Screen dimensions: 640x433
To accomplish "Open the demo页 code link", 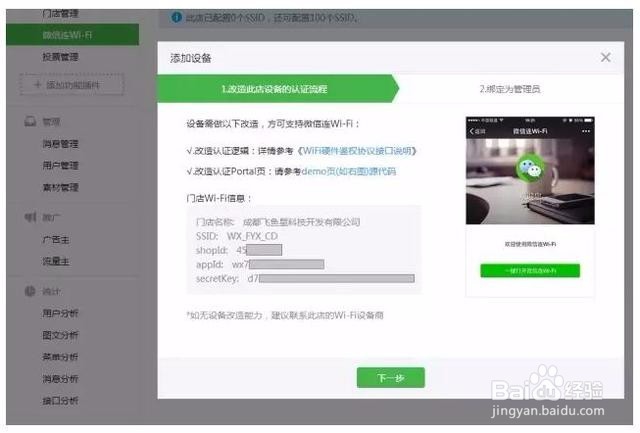I will (x=348, y=171).
